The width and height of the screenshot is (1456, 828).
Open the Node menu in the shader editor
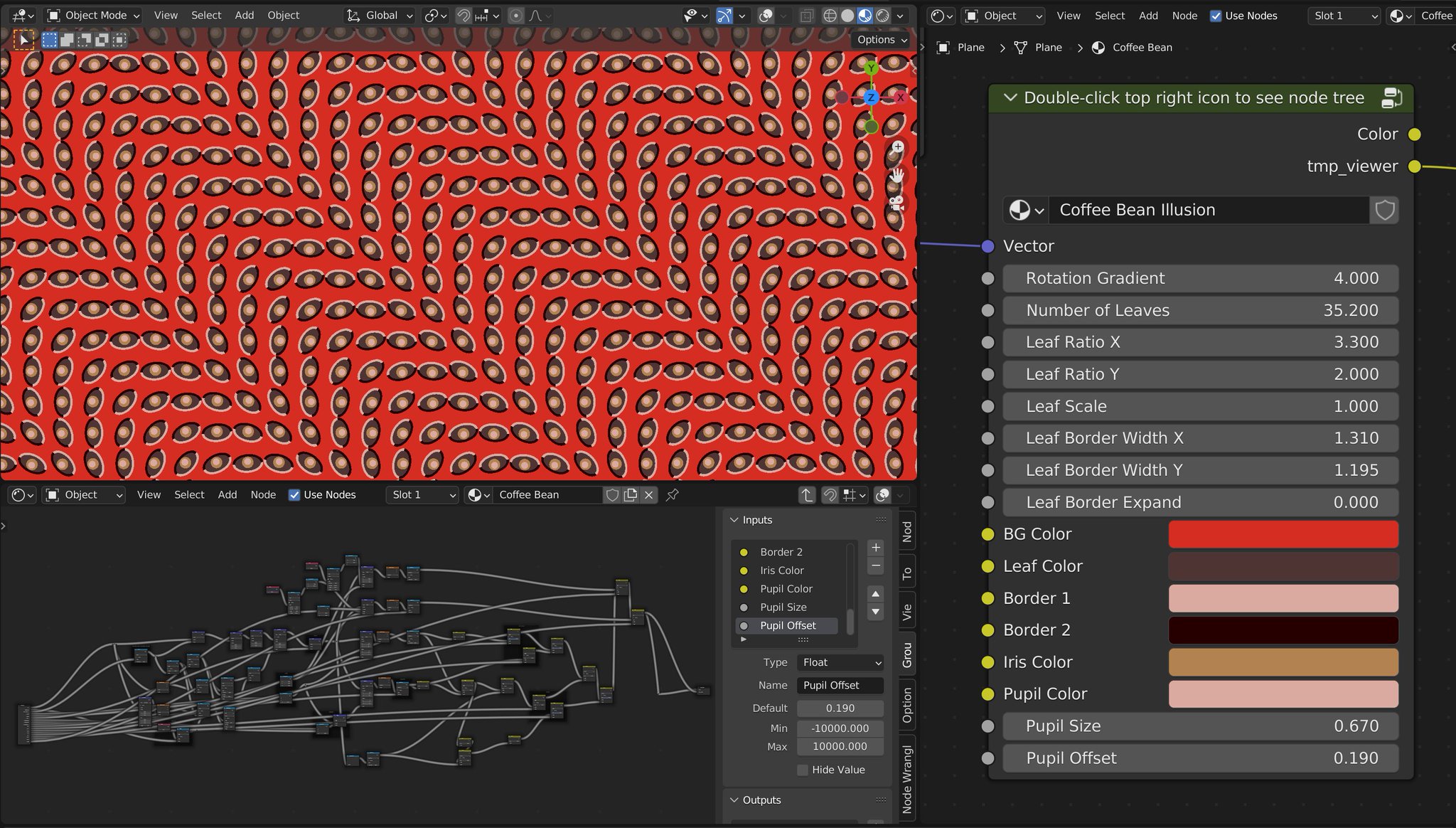(x=263, y=494)
